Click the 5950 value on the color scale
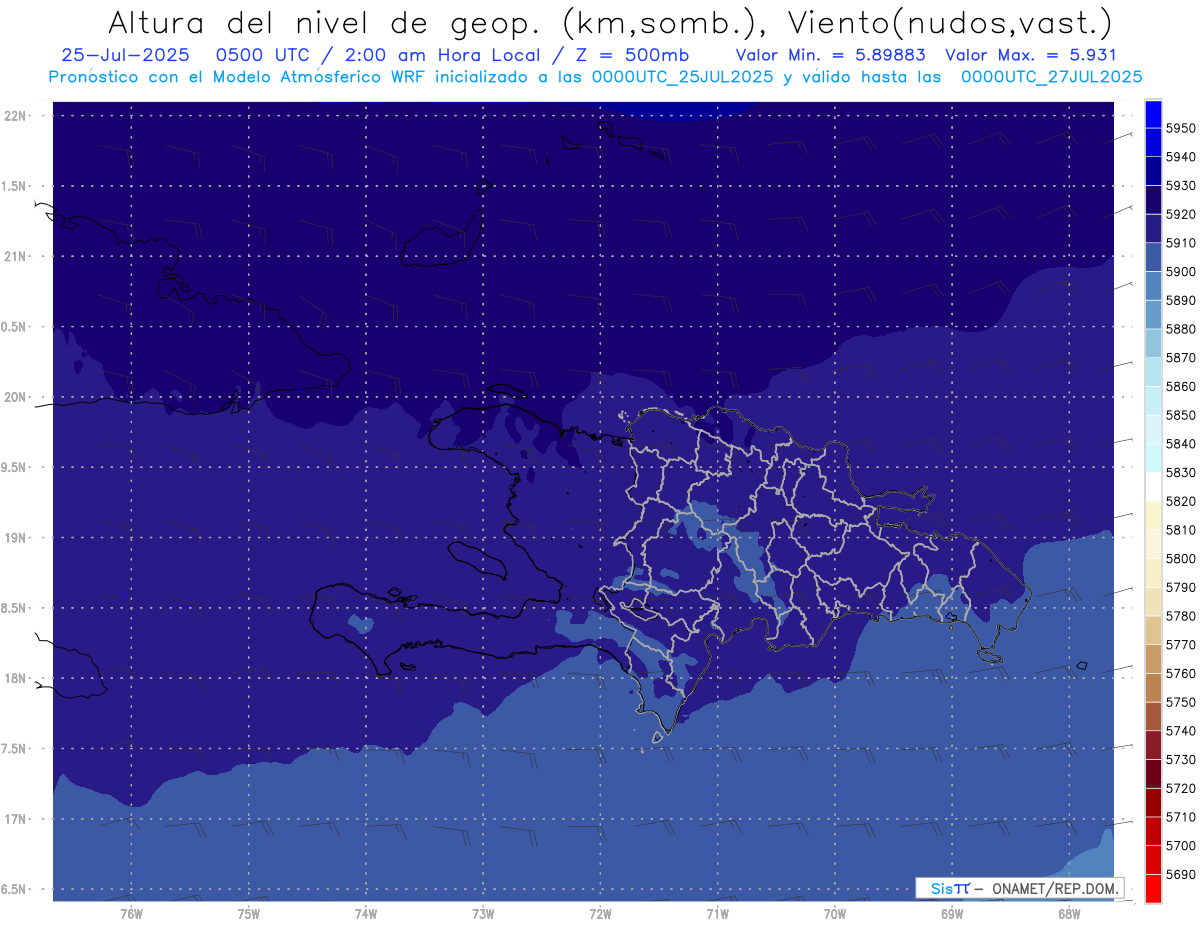 coord(1181,128)
